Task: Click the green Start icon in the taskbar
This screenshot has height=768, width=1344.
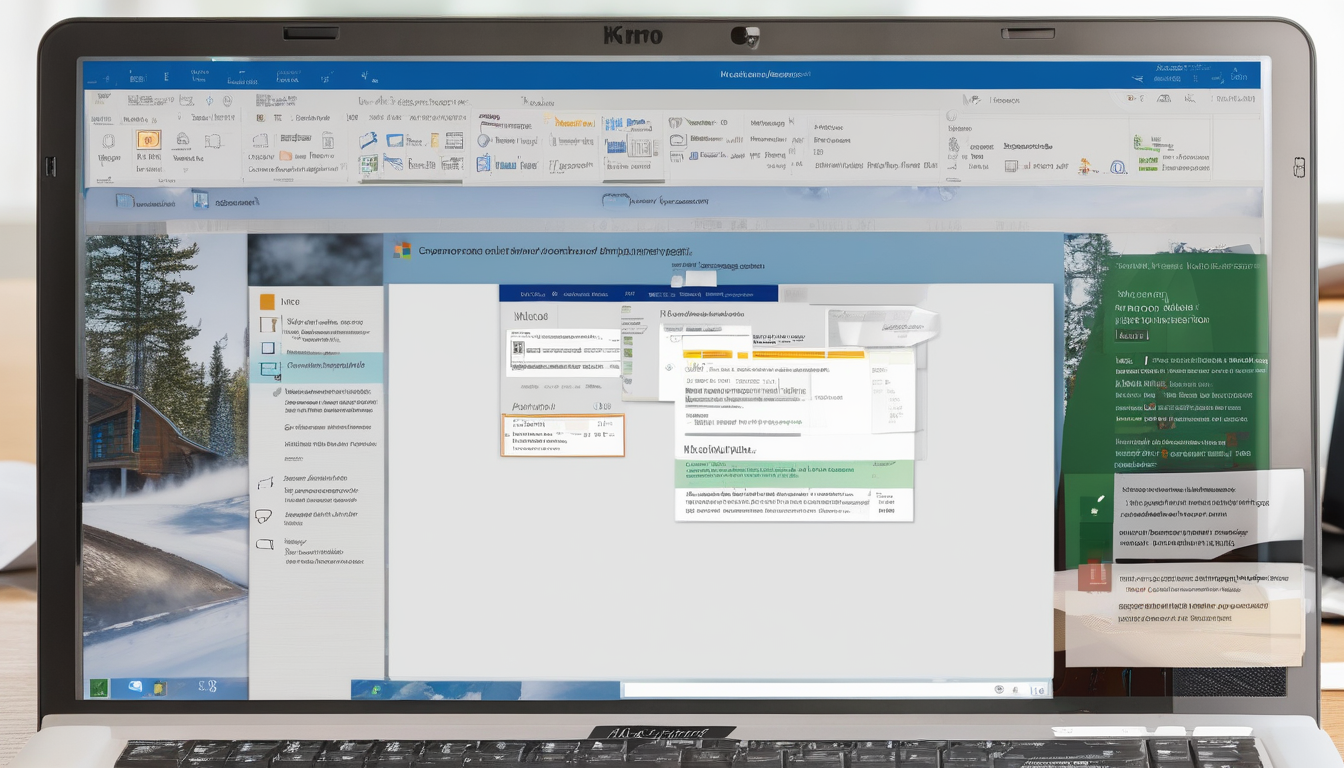Action: (99, 687)
